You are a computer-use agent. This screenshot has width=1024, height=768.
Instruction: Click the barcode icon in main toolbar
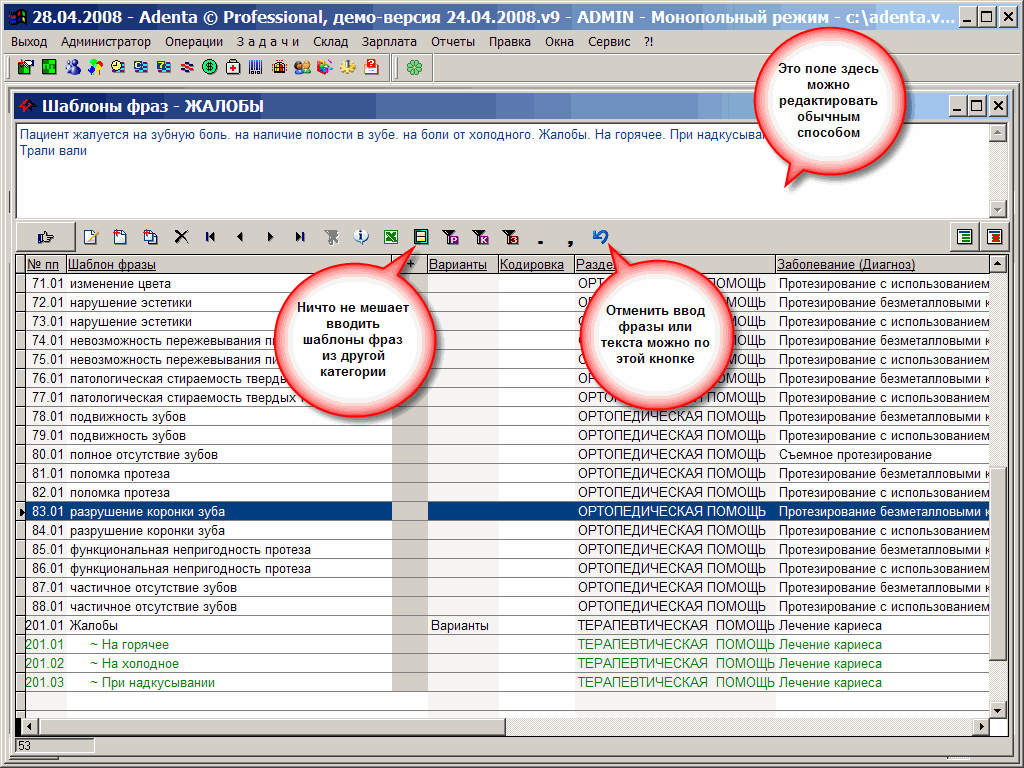coord(256,67)
